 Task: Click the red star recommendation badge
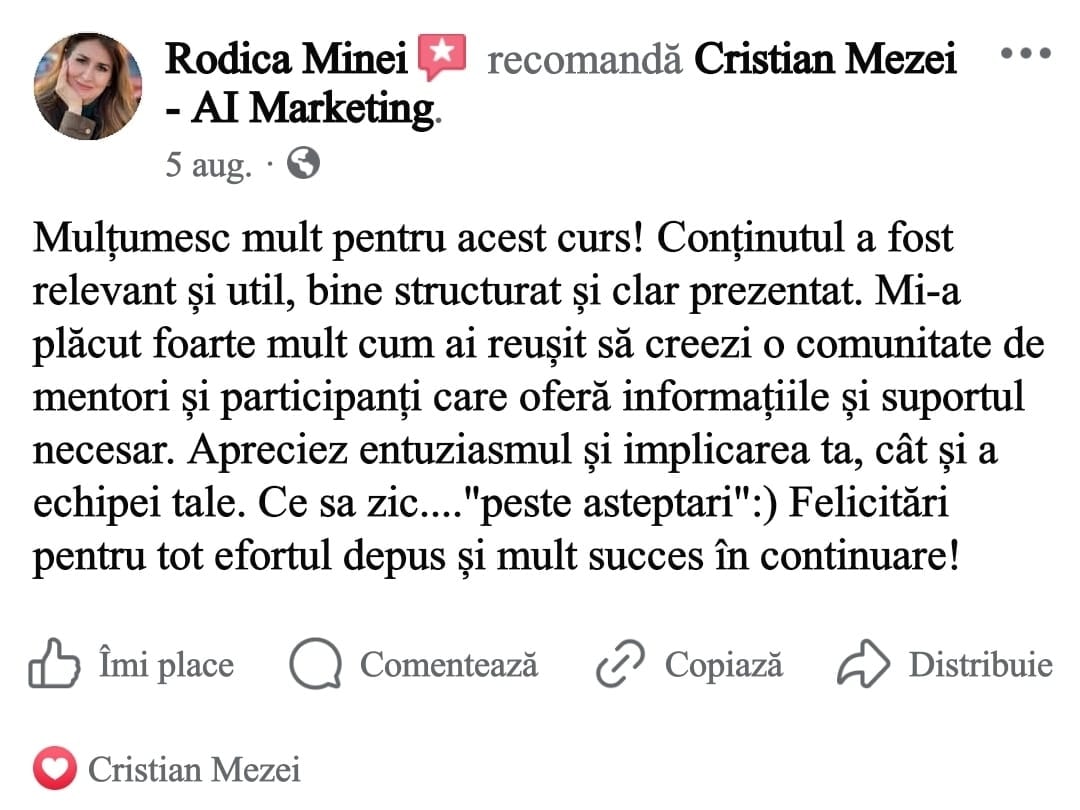tap(442, 56)
